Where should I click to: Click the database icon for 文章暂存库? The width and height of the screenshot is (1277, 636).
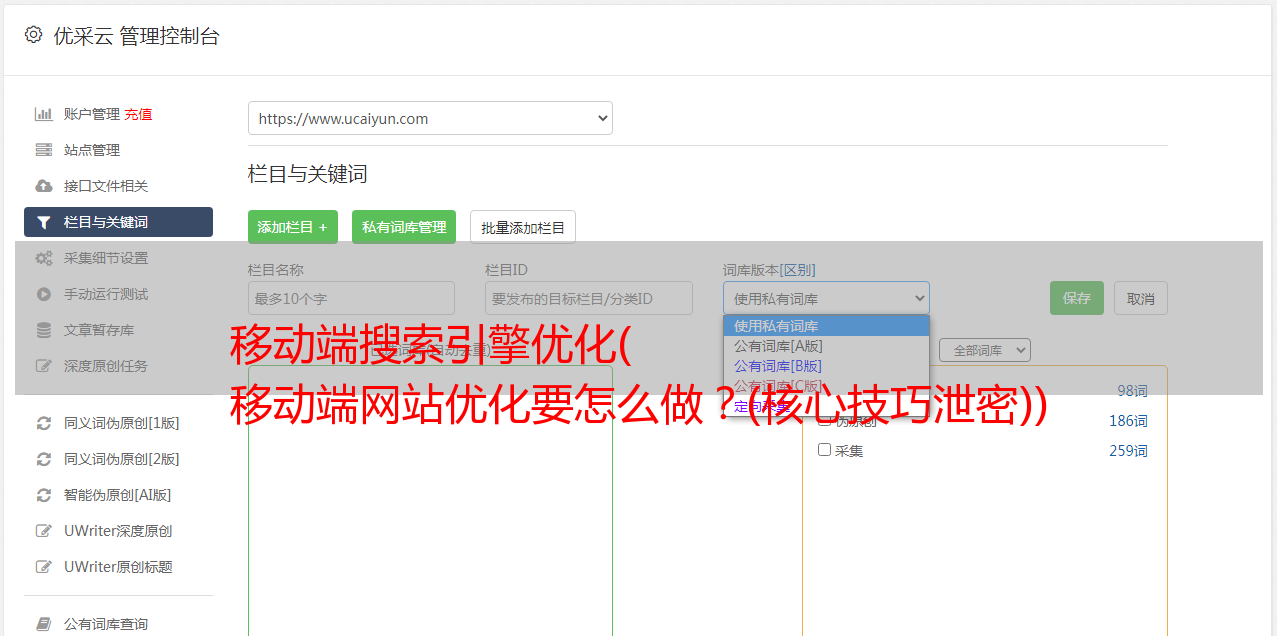[x=43, y=330]
